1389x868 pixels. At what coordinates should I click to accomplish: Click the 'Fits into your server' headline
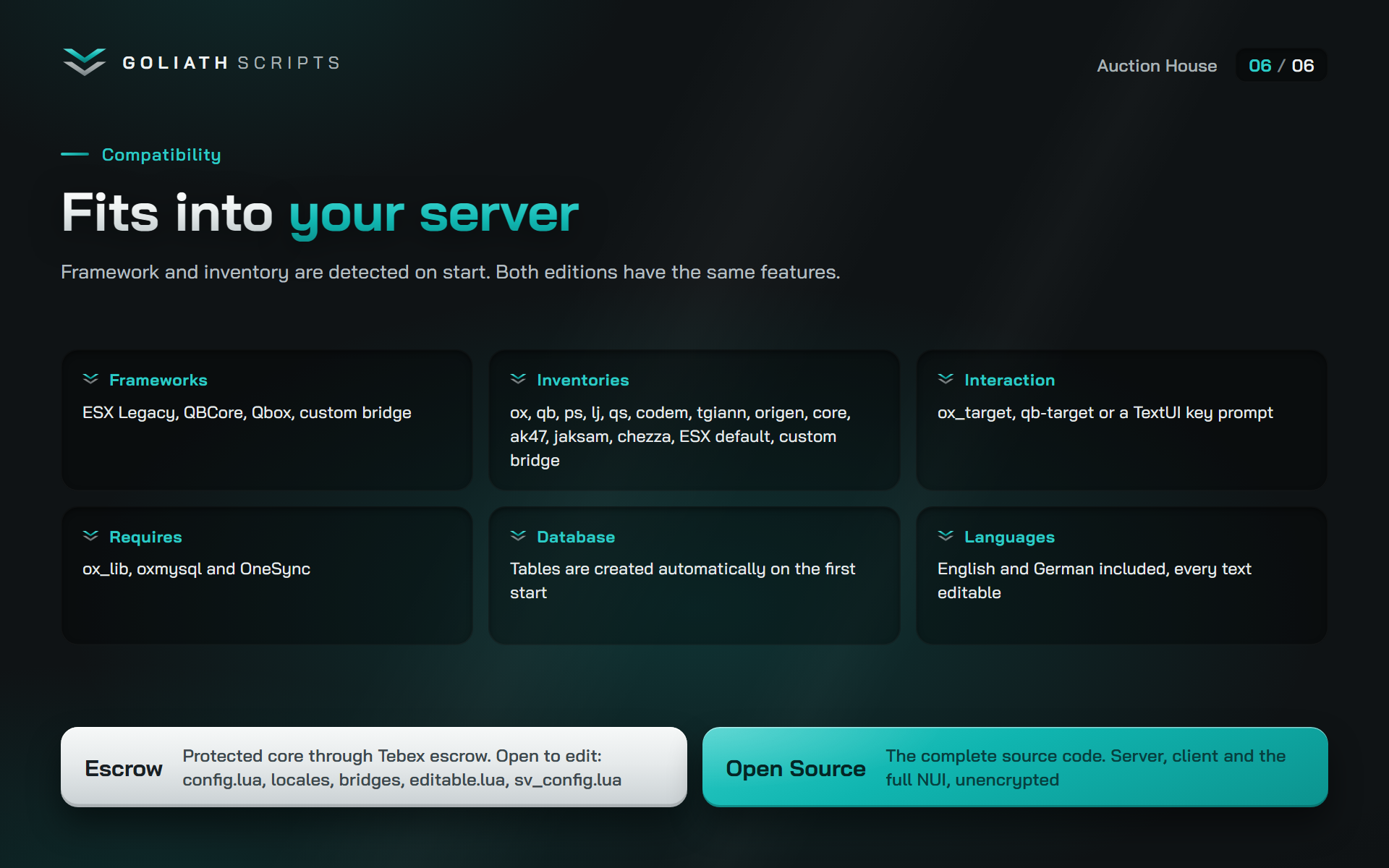[320, 213]
